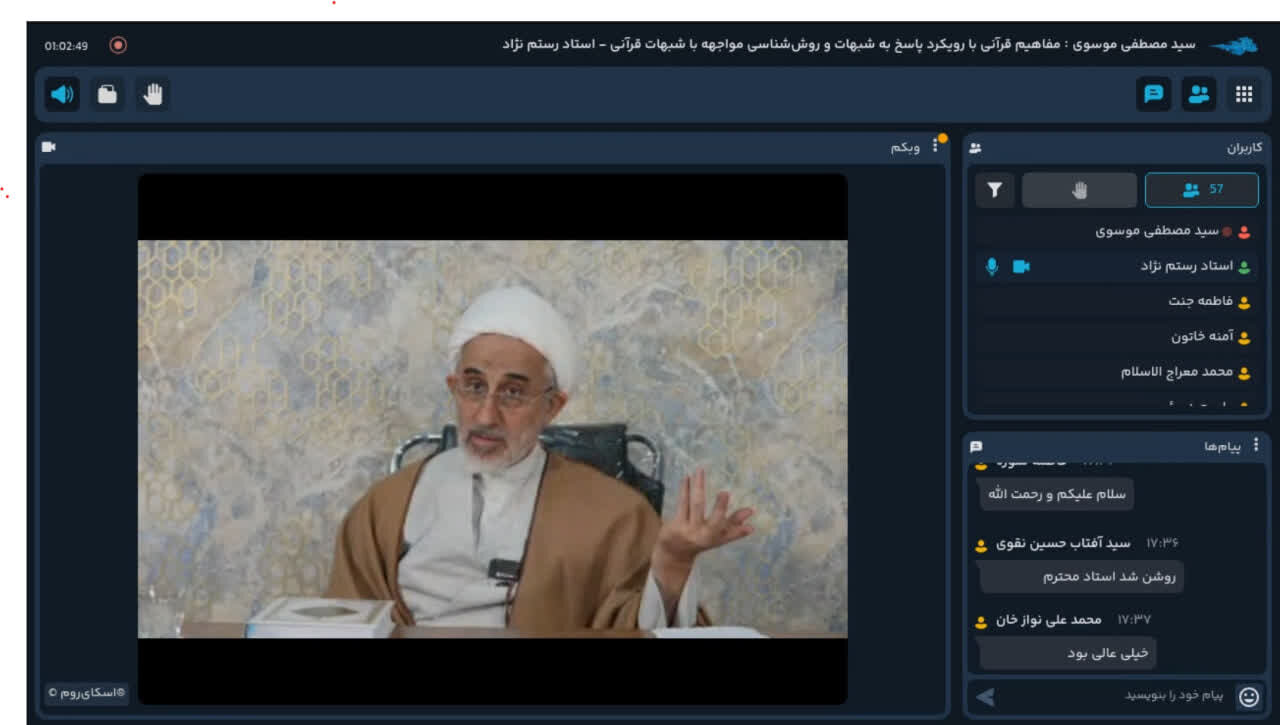Mute the speaker sound icon
The height and width of the screenshot is (725, 1280).
(62, 95)
